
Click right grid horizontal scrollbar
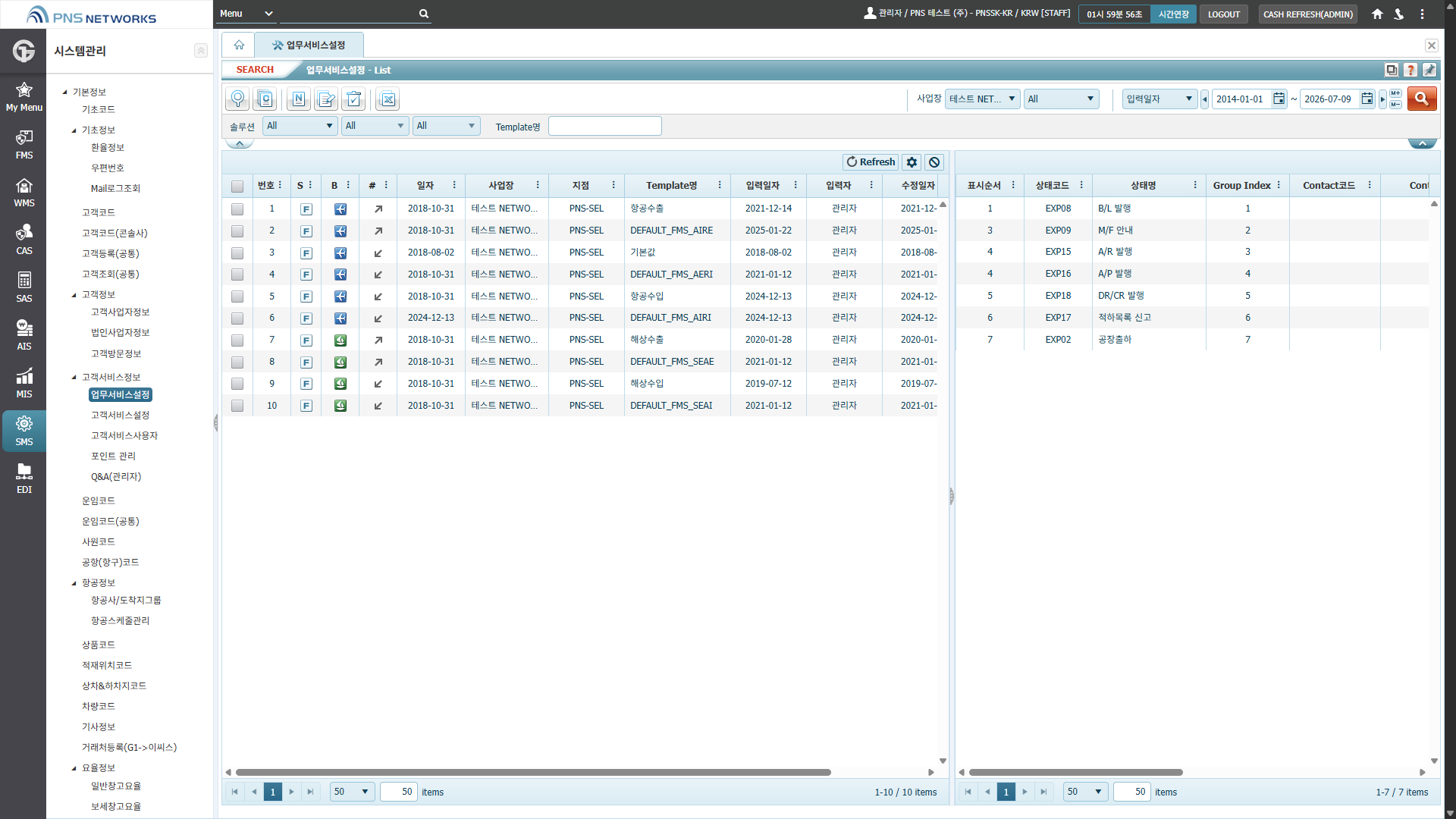pos(1075,772)
